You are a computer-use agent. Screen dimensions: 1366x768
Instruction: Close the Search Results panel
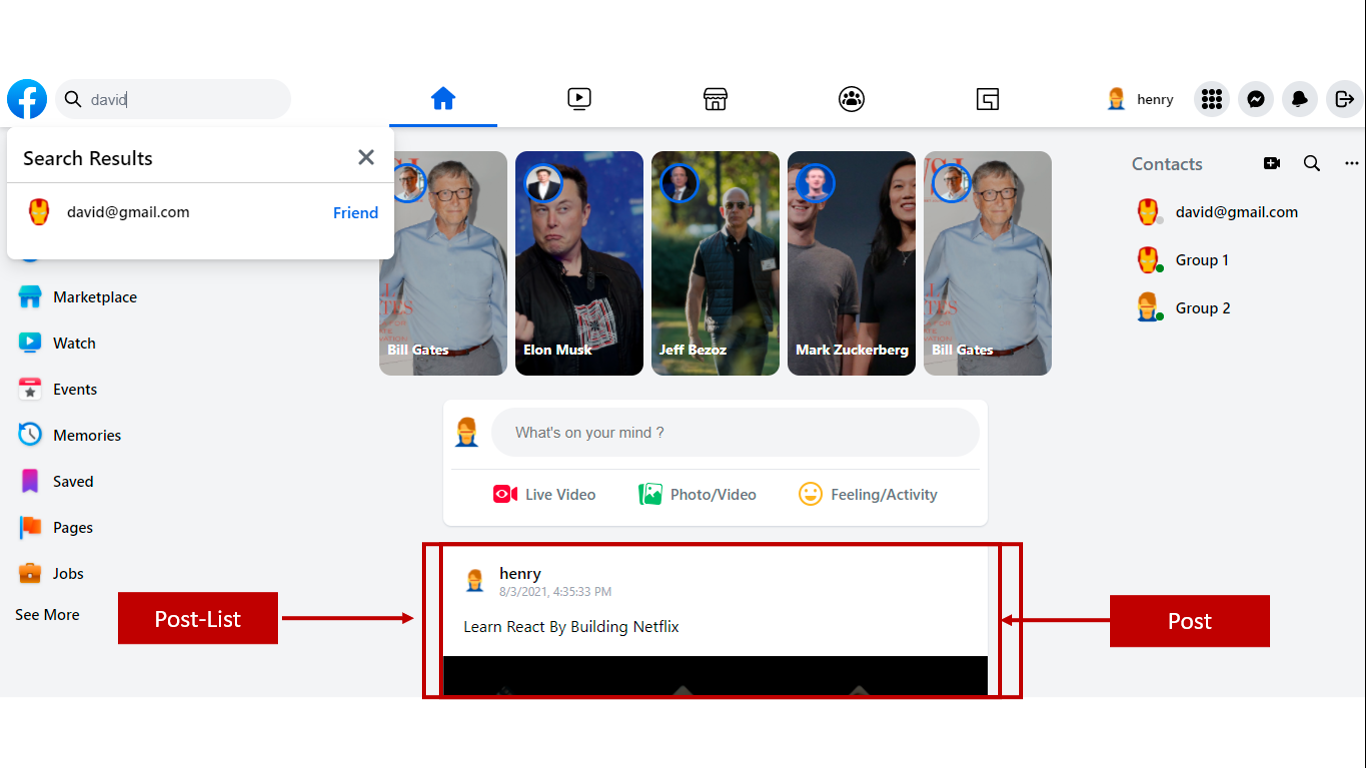coord(366,157)
